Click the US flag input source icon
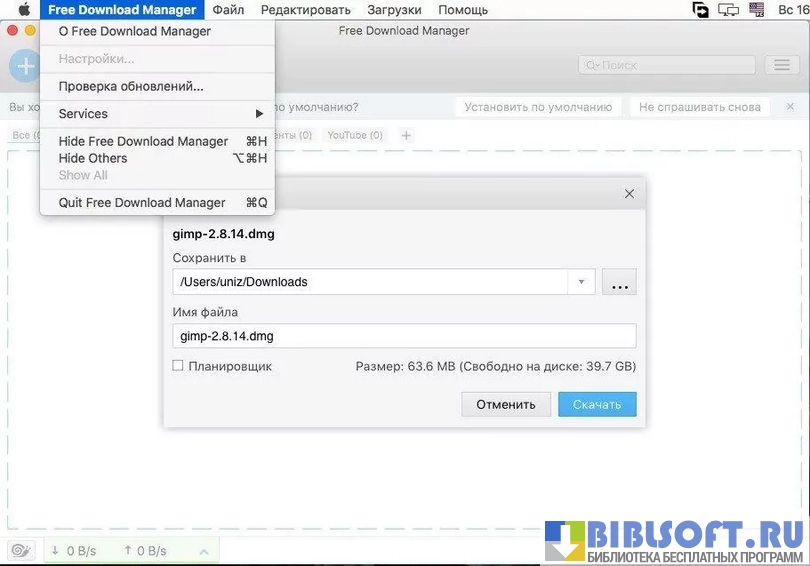The height and width of the screenshot is (566, 810). (757, 10)
